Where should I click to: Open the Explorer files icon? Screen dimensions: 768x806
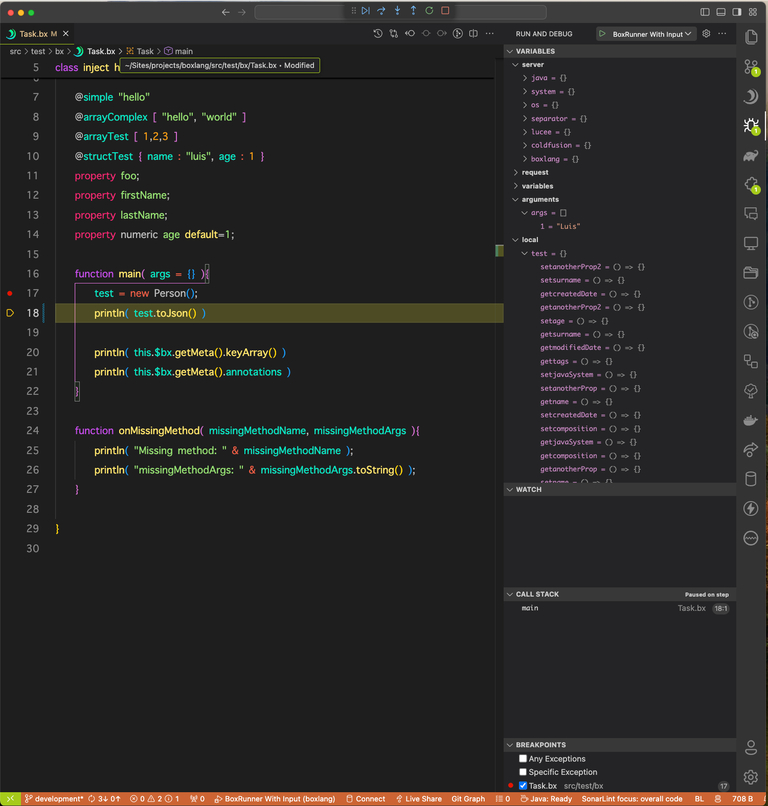(751, 36)
